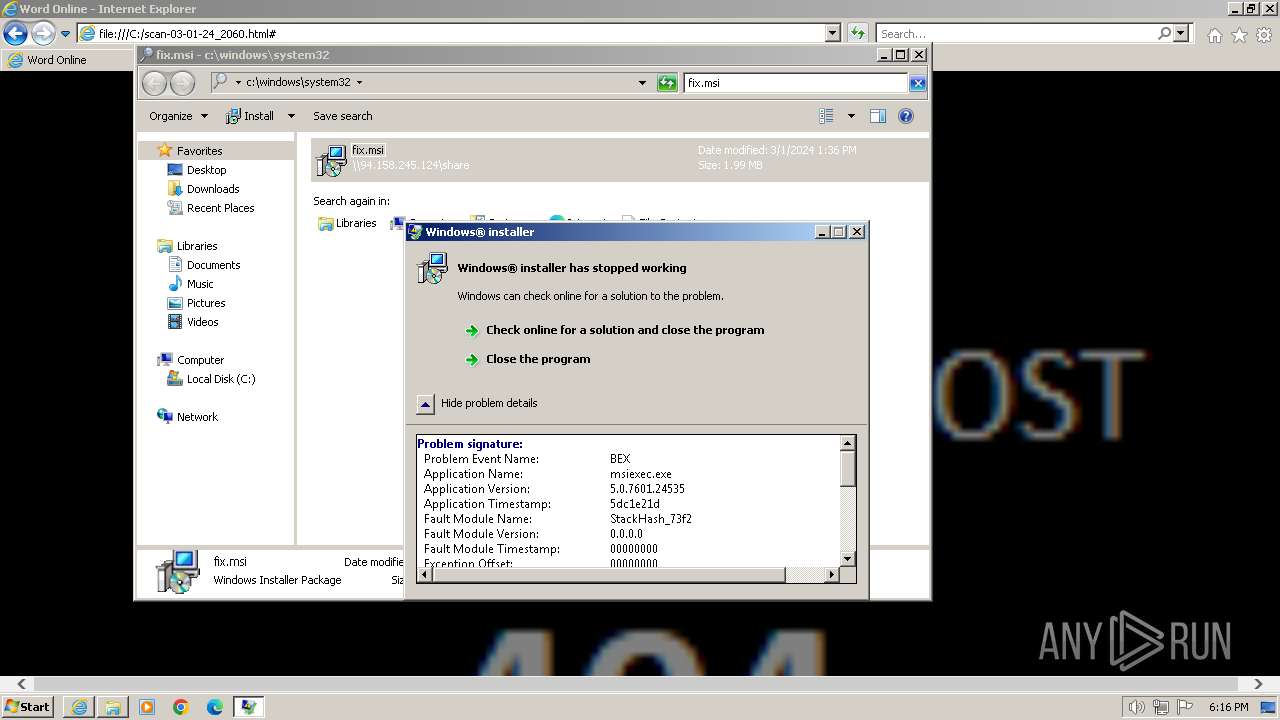This screenshot has width=1280, height=720.
Task: Open Windows Media Player from taskbar
Action: click(x=147, y=707)
